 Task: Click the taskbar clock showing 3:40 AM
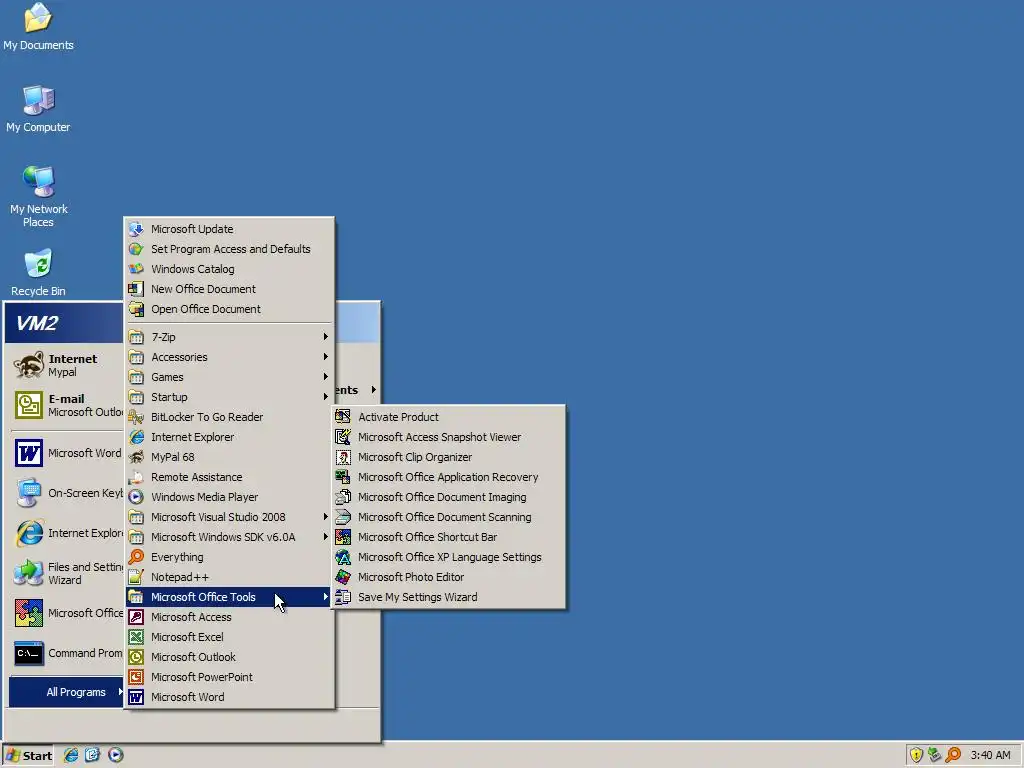(990, 755)
